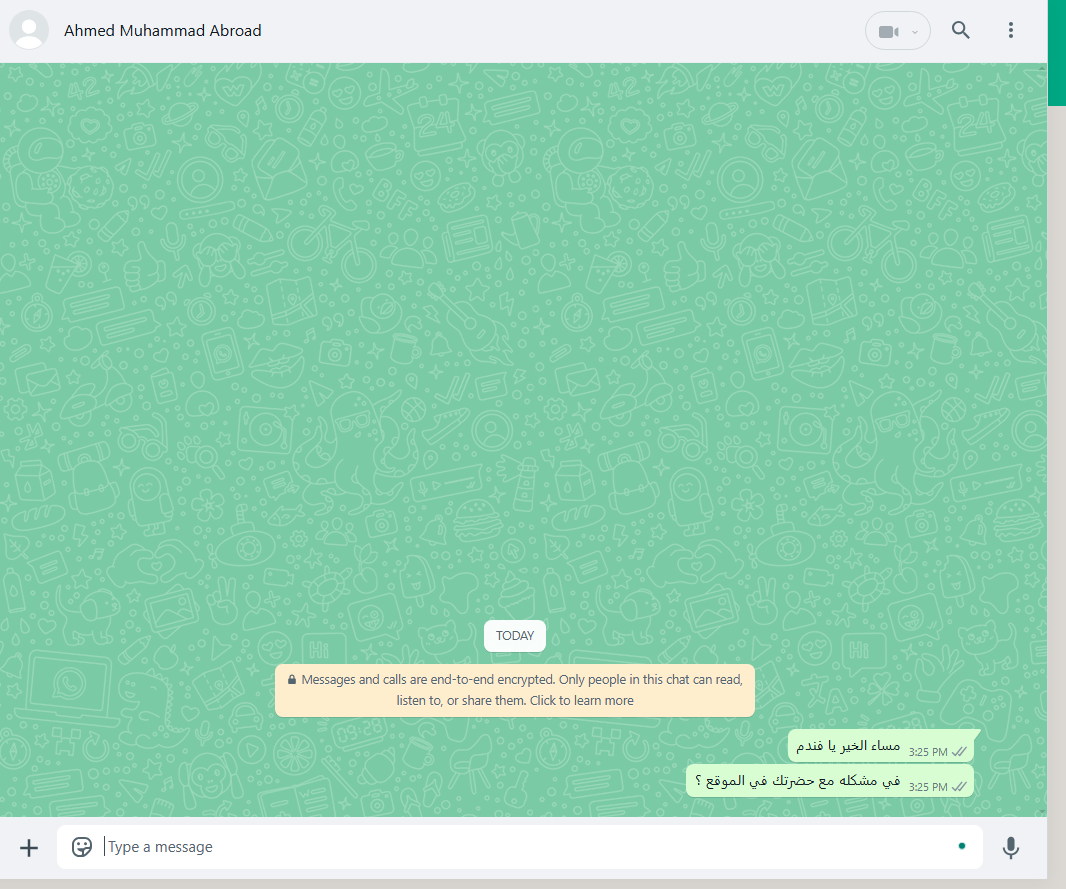The image size is (1066, 889).
Task: Open the emoji and sticker picker
Action: click(82, 847)
